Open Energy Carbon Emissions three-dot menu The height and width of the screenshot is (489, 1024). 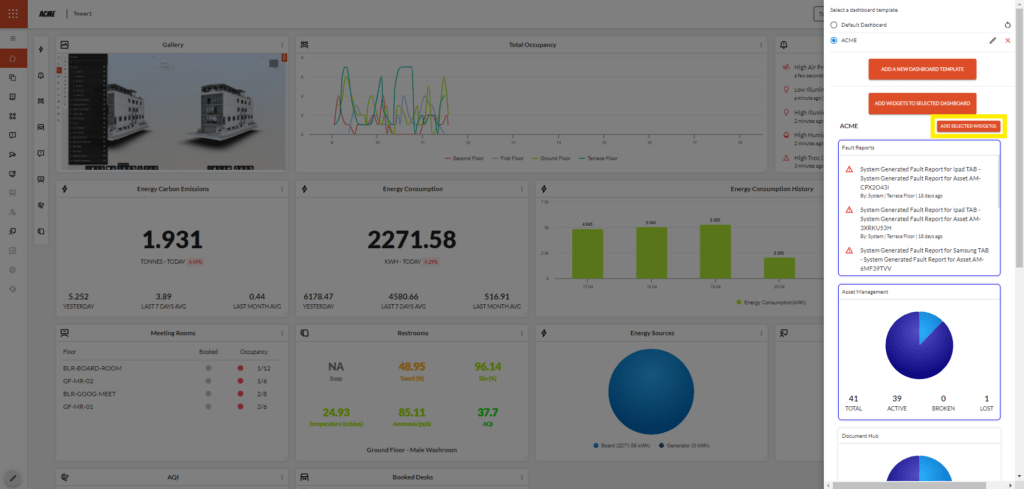click(284, 189)
